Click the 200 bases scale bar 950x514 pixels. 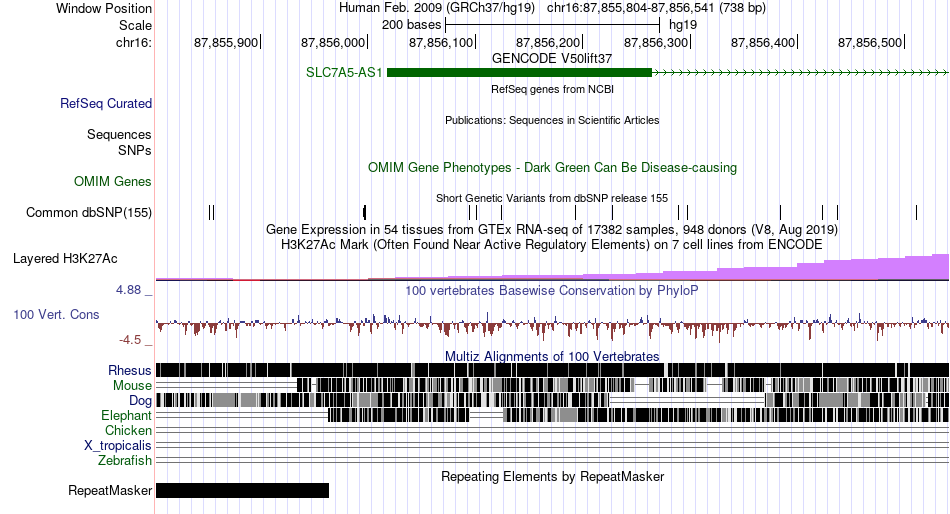click(552, 25)
